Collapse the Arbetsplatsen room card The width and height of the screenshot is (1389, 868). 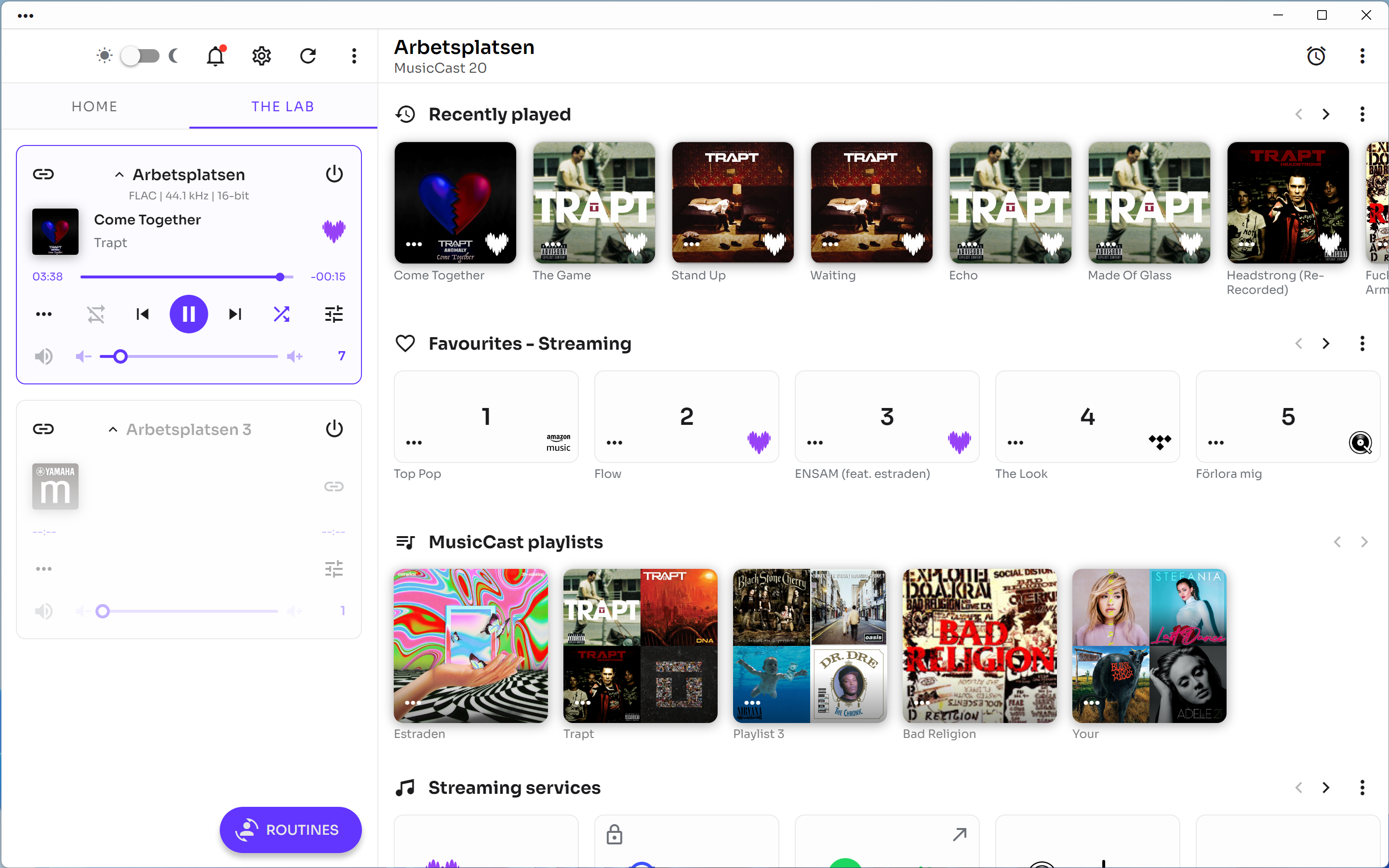click(119, 174)
